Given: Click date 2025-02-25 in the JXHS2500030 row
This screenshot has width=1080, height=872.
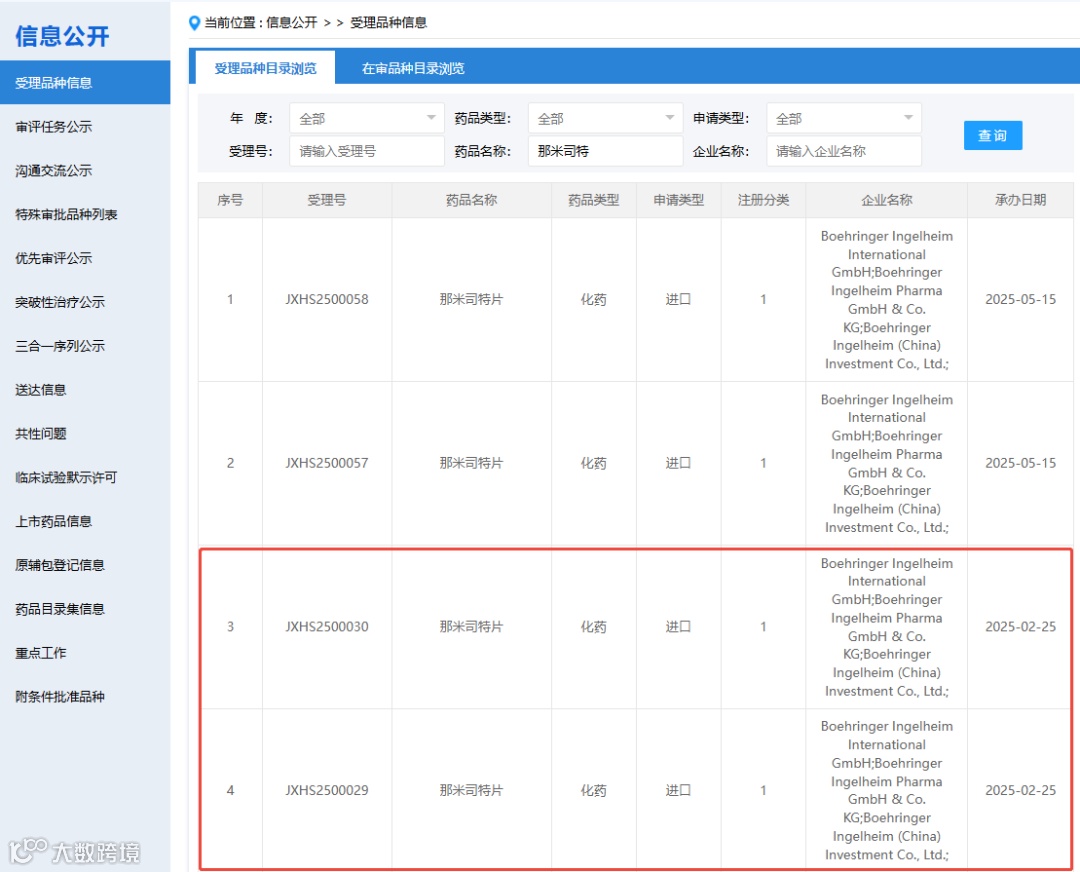Looking at the screenshot, I should point(1020,627).
